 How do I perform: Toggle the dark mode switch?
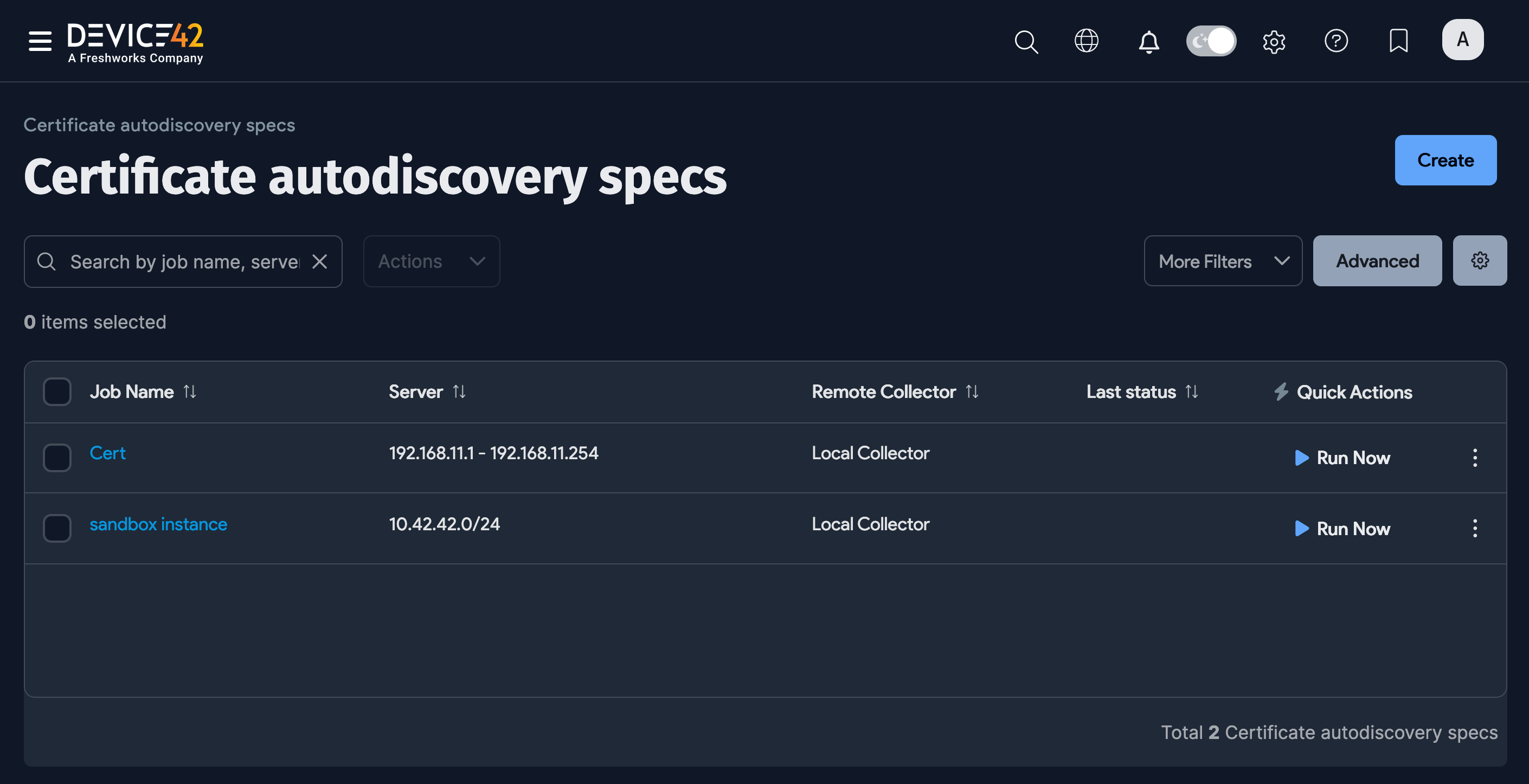(x=1211, y=41)
